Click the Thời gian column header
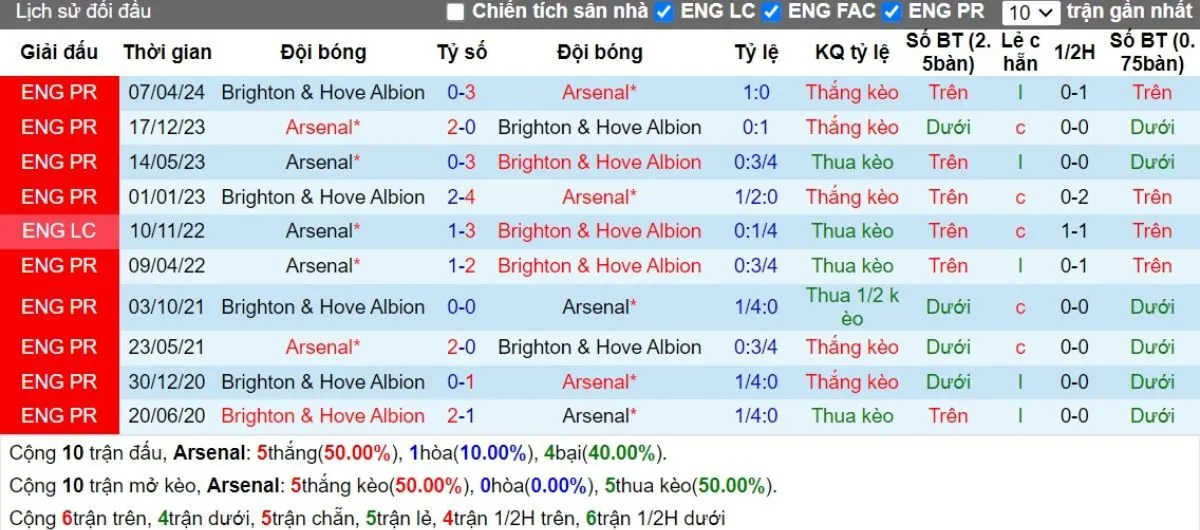This screenshot has height=530, width=1200. pos(167,52)
